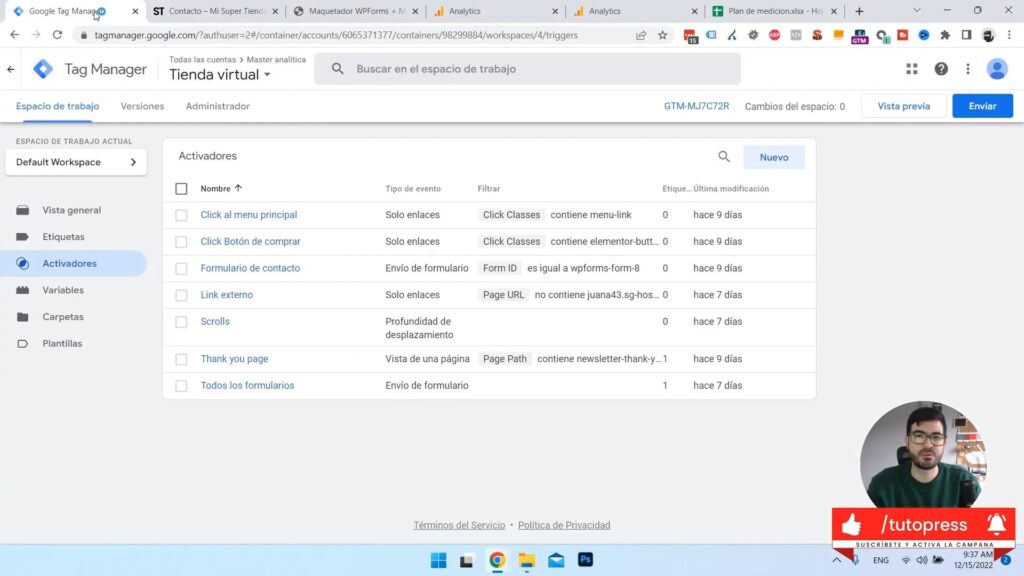This screenshot has width=1024, height=576.
Task: Click the Click Classes filter chip for menu-link
Action: (x=511, y=215)
